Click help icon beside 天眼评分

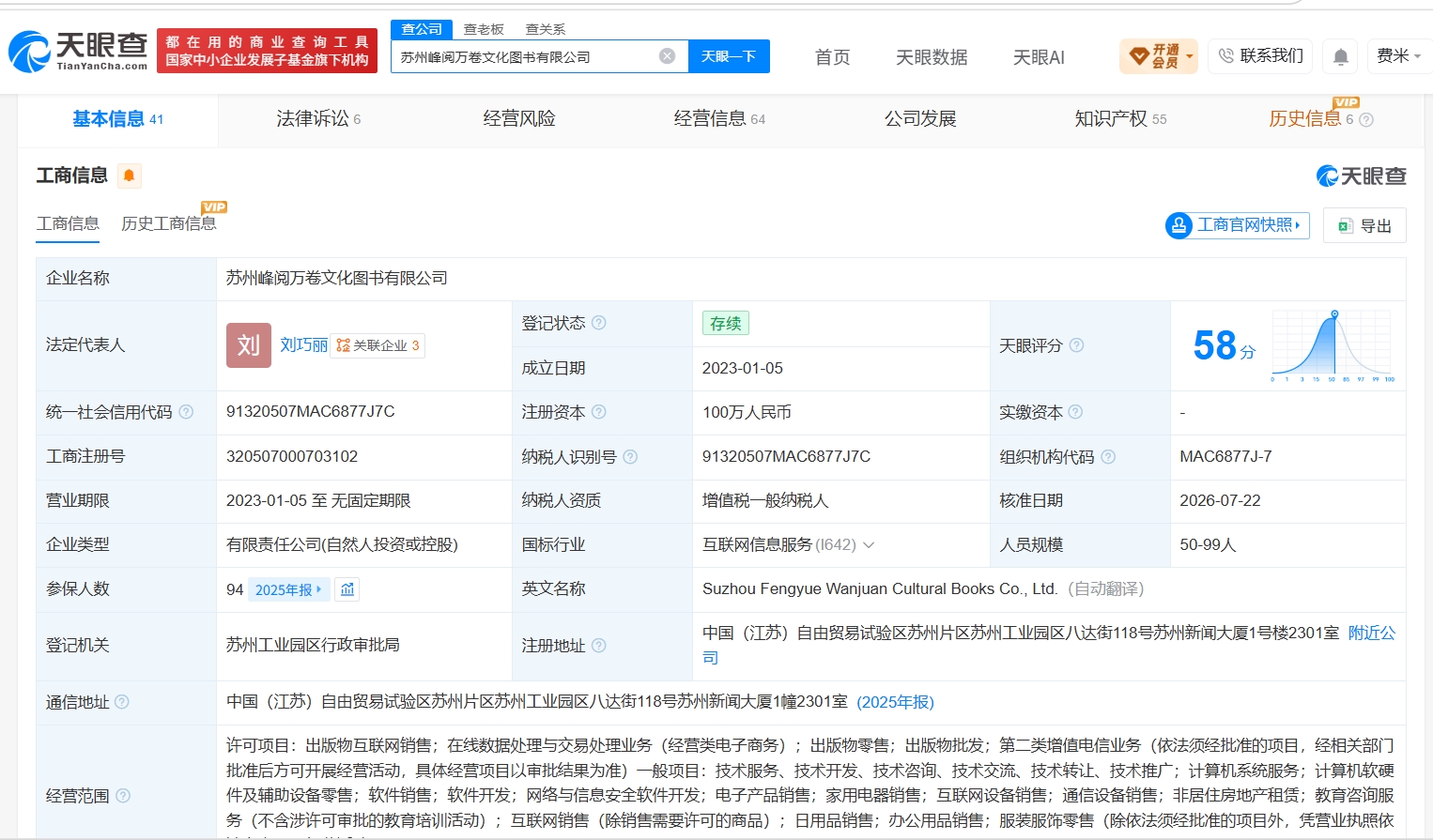point(1076,345)
